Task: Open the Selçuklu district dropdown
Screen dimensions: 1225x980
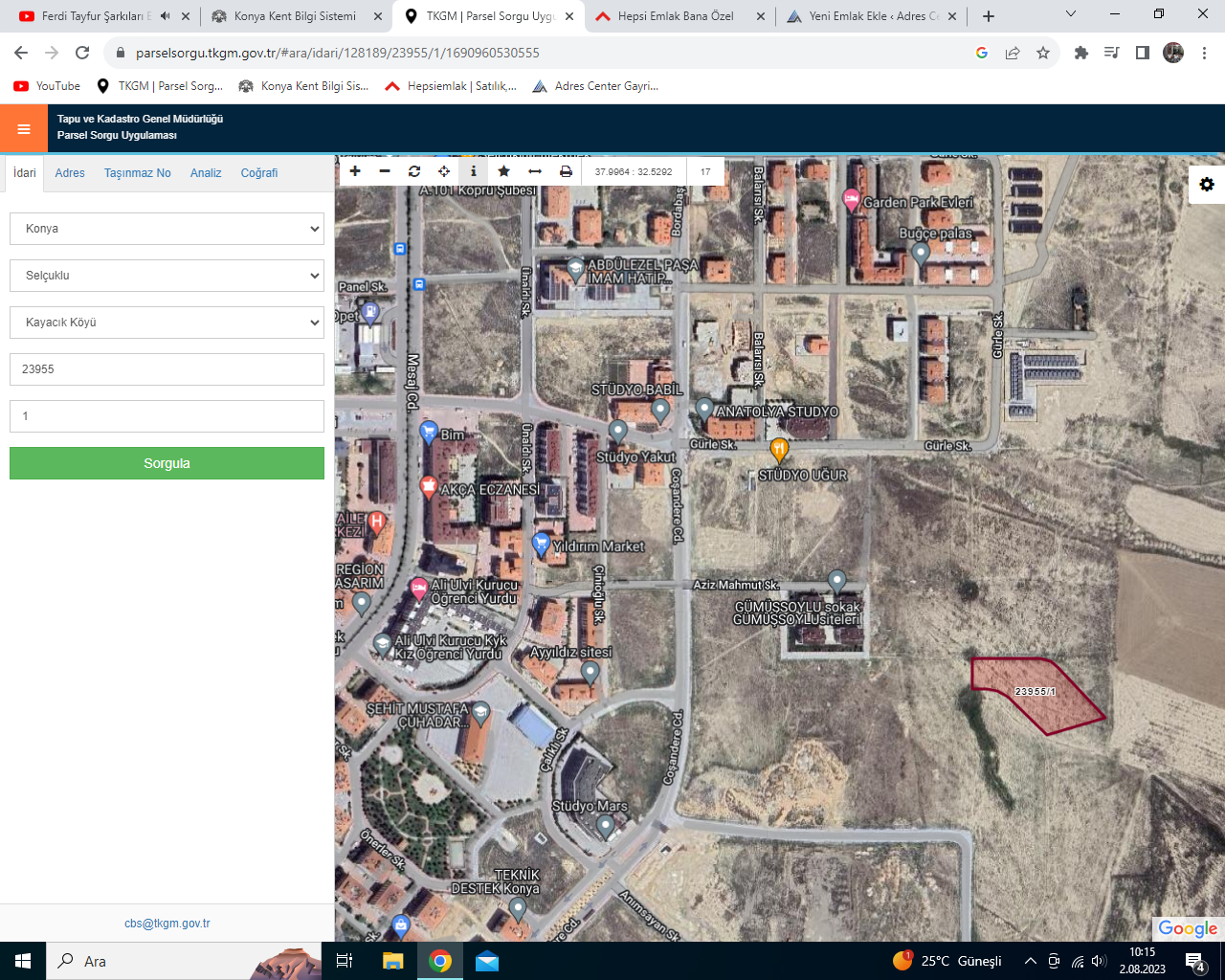Action: (167, 276)
